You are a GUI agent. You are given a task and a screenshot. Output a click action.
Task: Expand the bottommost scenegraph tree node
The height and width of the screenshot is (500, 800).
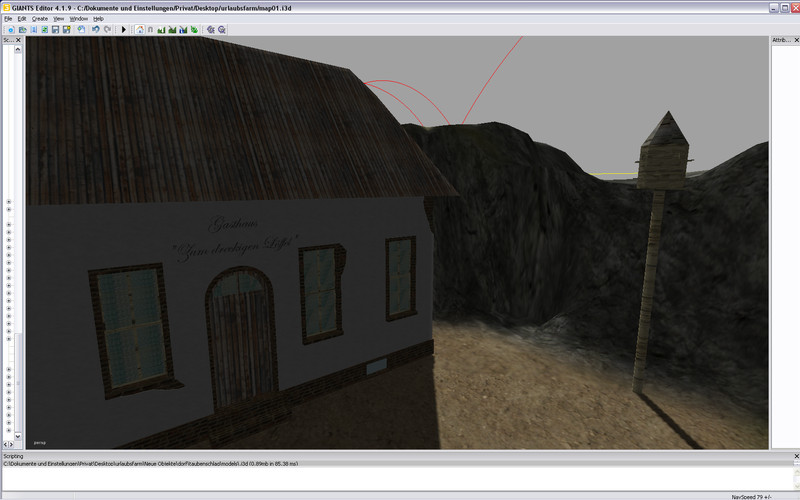(9, 430)
